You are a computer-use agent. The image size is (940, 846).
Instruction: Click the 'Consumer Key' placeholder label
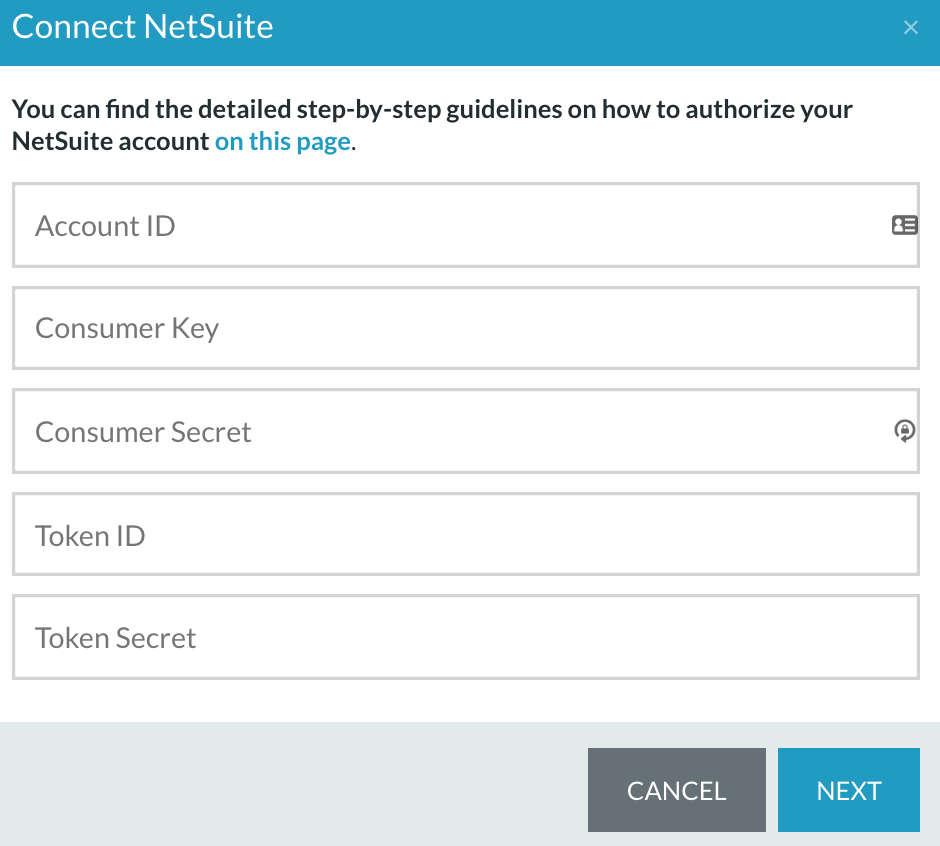pos(127,329)
